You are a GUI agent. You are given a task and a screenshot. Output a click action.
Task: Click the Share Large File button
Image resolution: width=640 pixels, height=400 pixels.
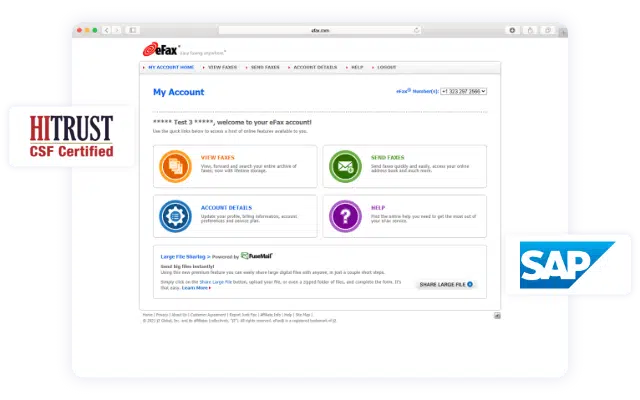[446, 284]
